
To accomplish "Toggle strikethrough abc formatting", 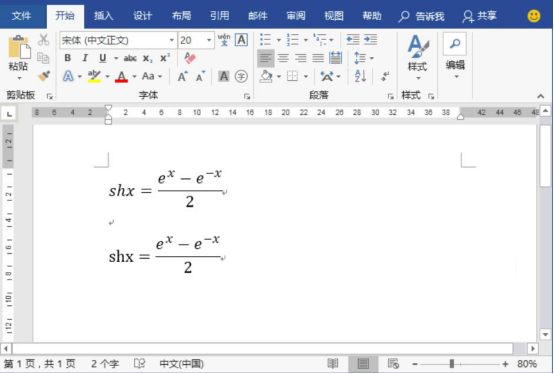I will (x=130, y=58).
